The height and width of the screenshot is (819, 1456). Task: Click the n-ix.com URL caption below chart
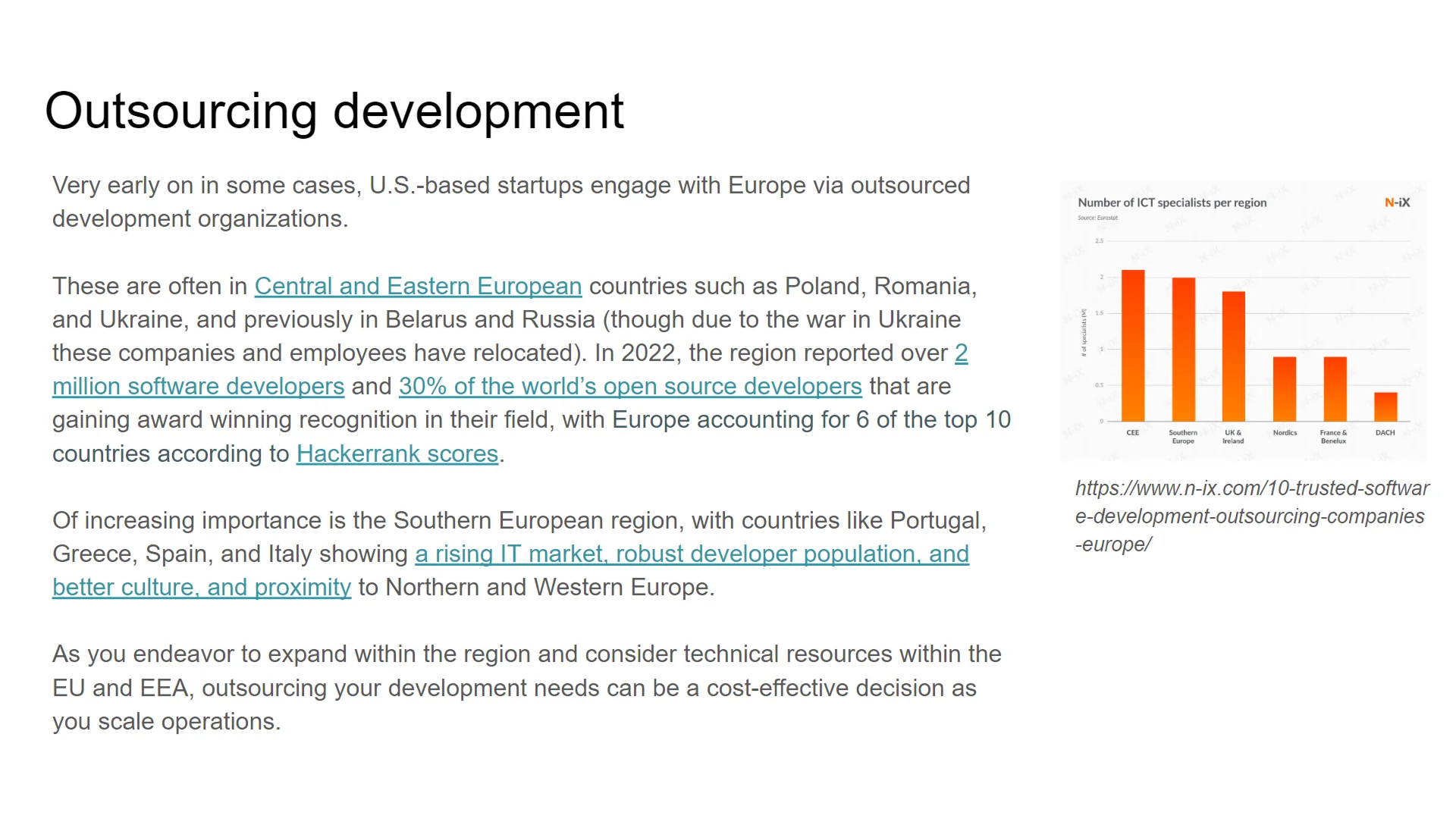1251,516
